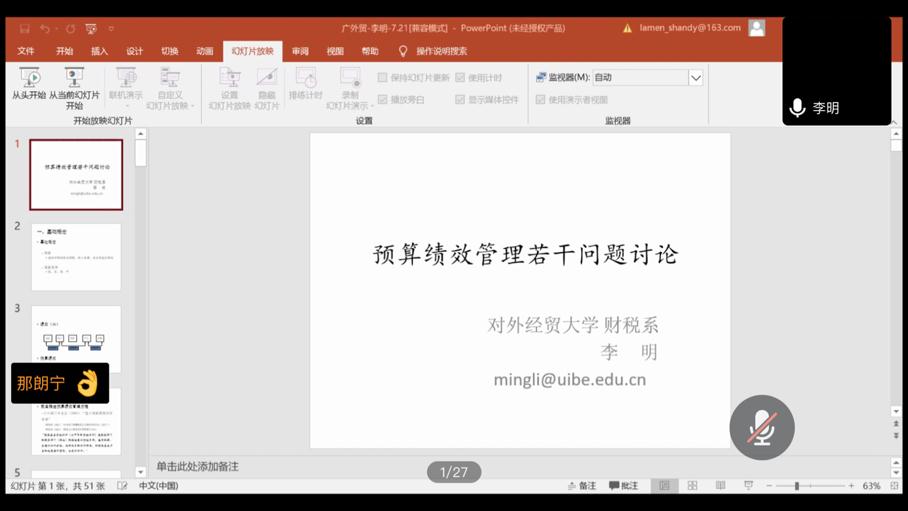This screenshot has height=511, width=908.
Task: Open Set Up Slide Show (设置幻灯片放映)
Action: pyautogui.click(x=229, y=88)
